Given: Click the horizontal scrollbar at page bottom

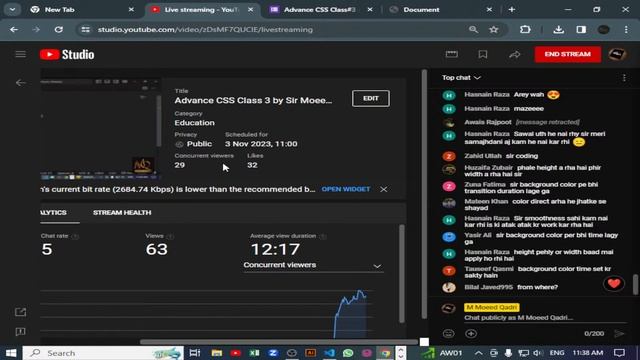Looking at the screenshot, I should tap(278, 342).
